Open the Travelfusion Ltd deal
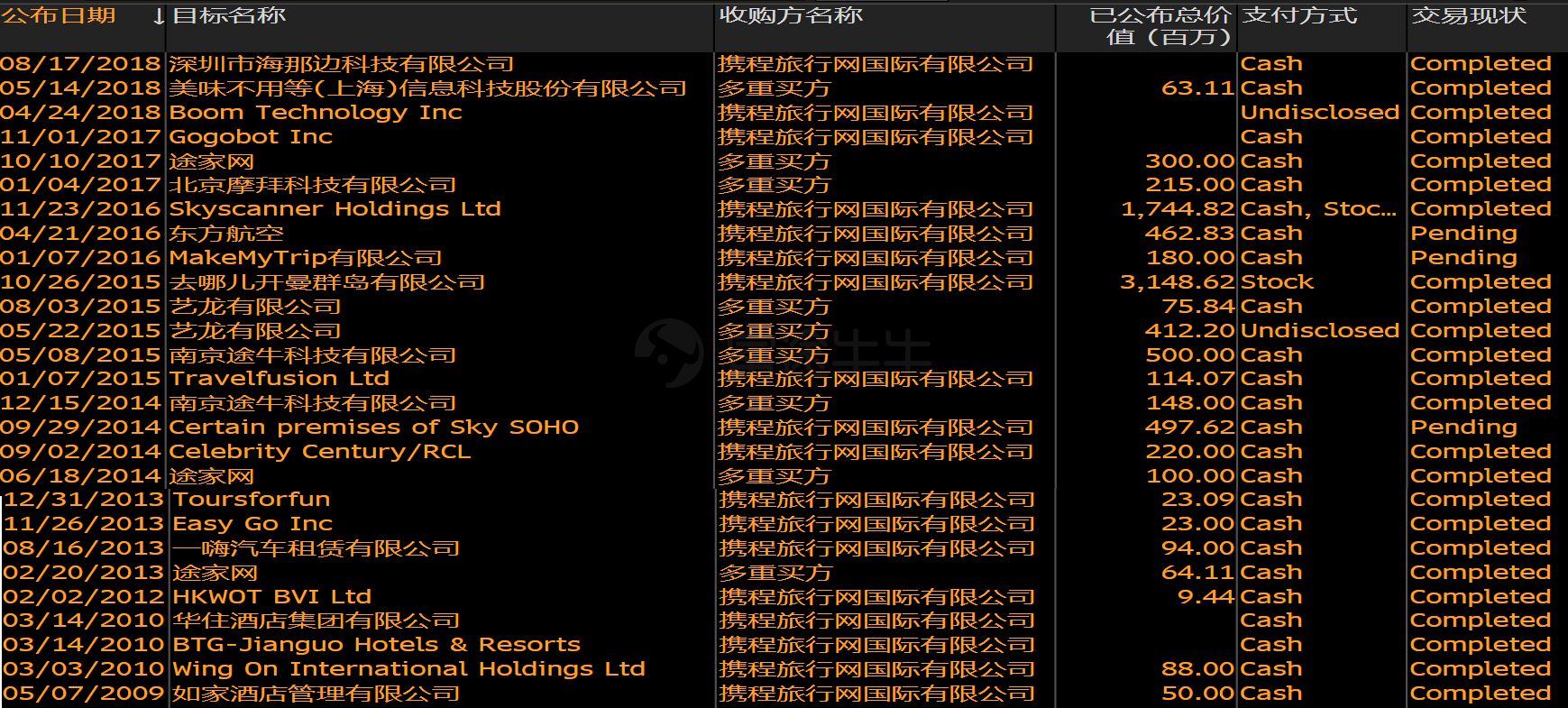The width and height of the screenshot is (1568, 708). coord(280,379)
